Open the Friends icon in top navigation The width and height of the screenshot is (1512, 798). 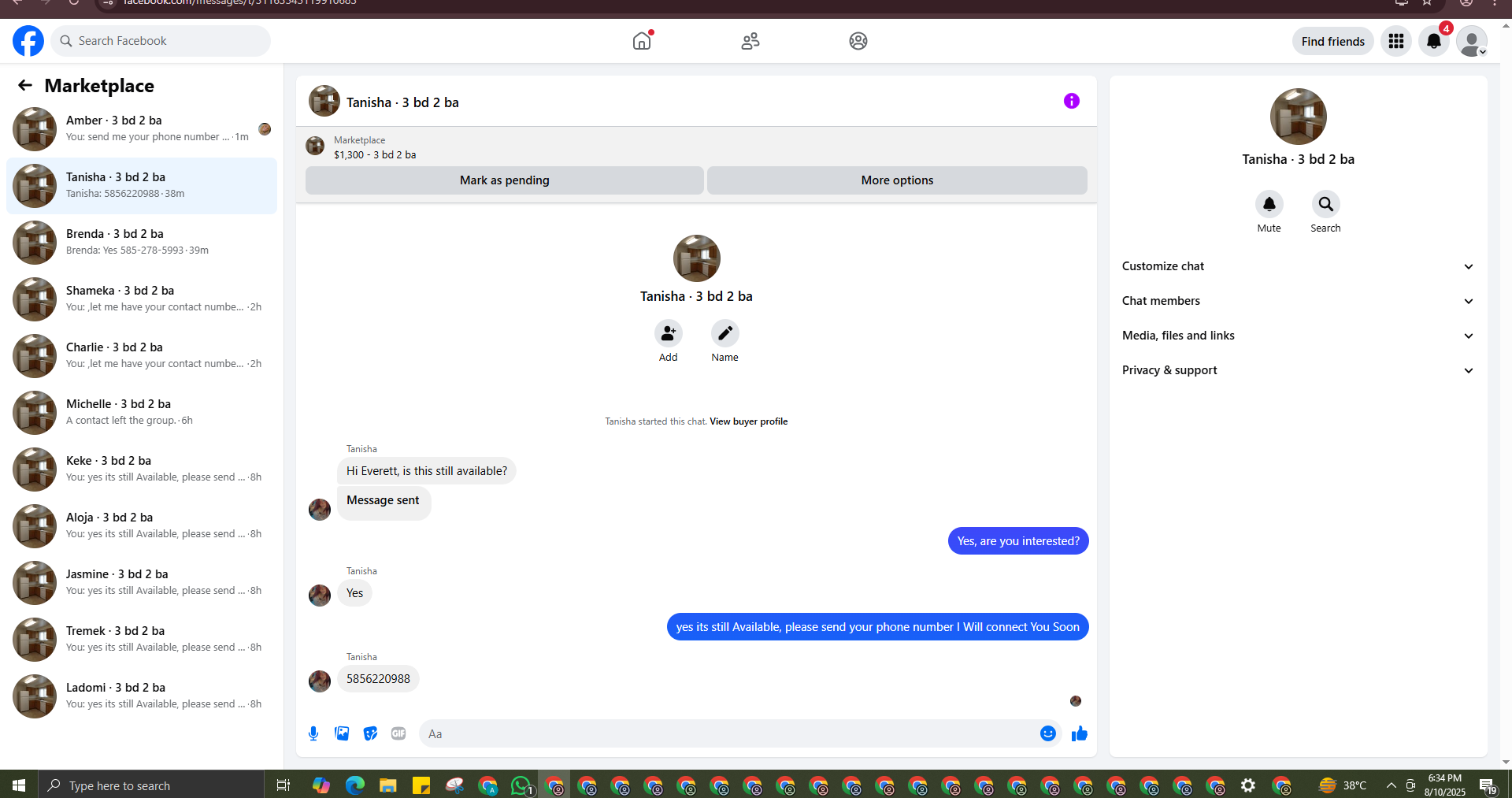click(750, 41)
